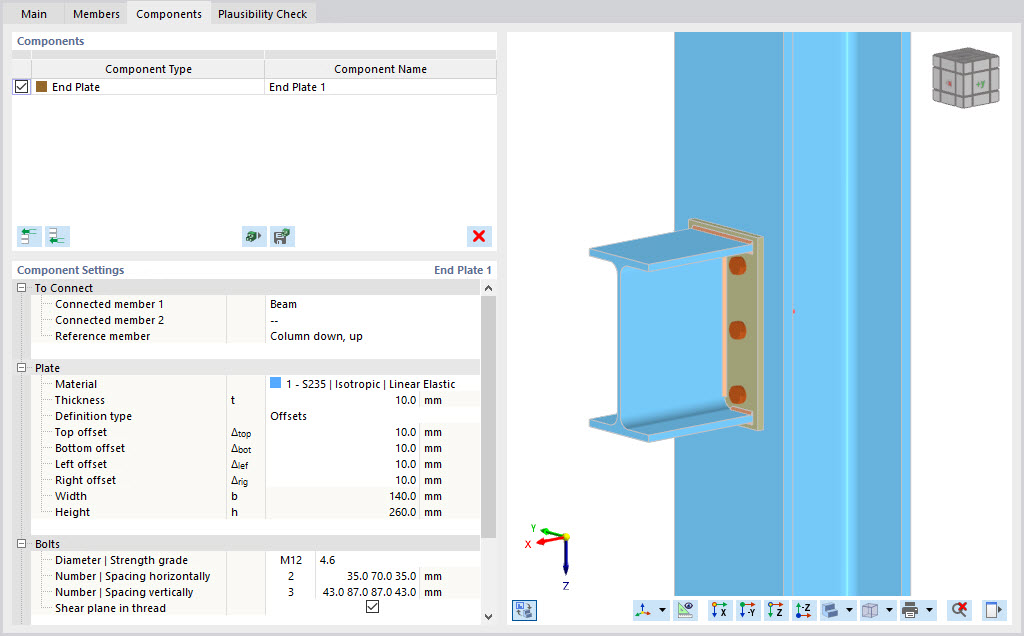Click the wireframe cube display icon
The width and height of the screenshot is (1024, 636).
[x=871, y=610]
